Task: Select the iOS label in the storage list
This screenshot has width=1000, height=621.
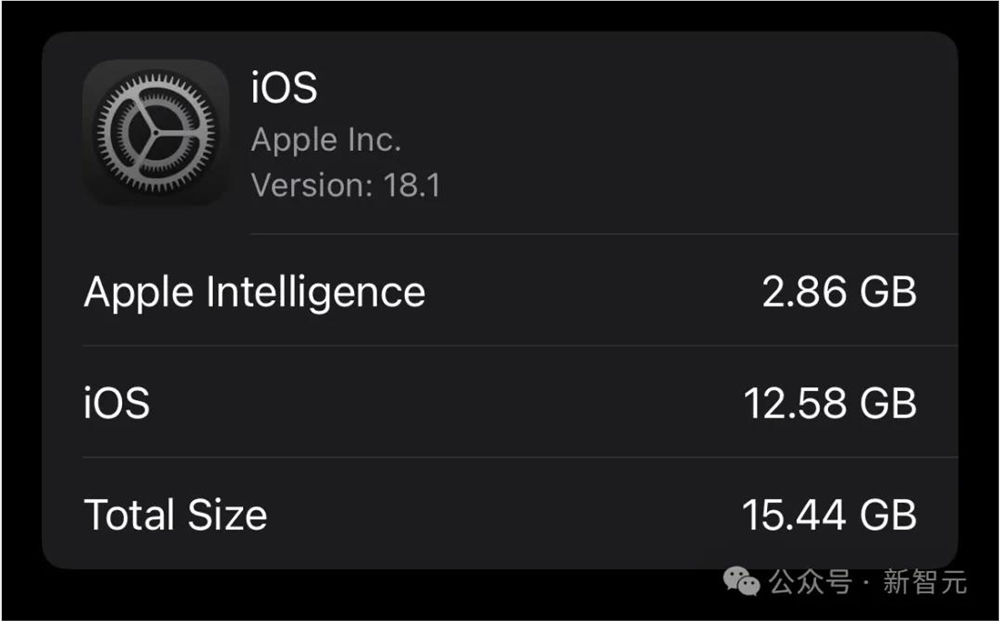Action: [117, 403]
